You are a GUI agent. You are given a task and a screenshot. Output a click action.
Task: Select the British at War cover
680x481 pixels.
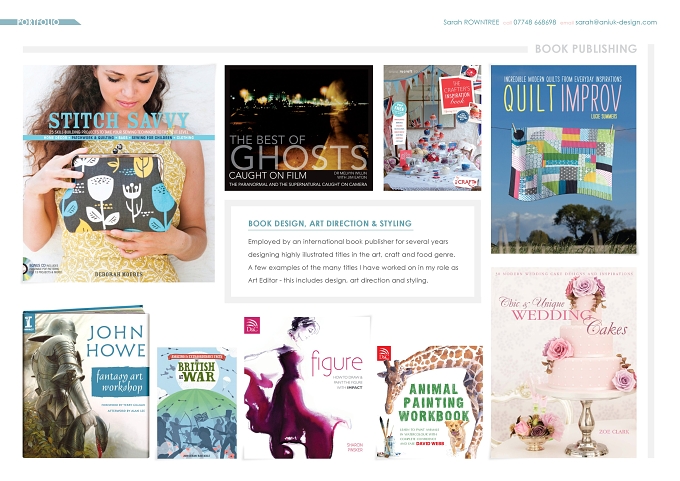click(x=197, y=403)
